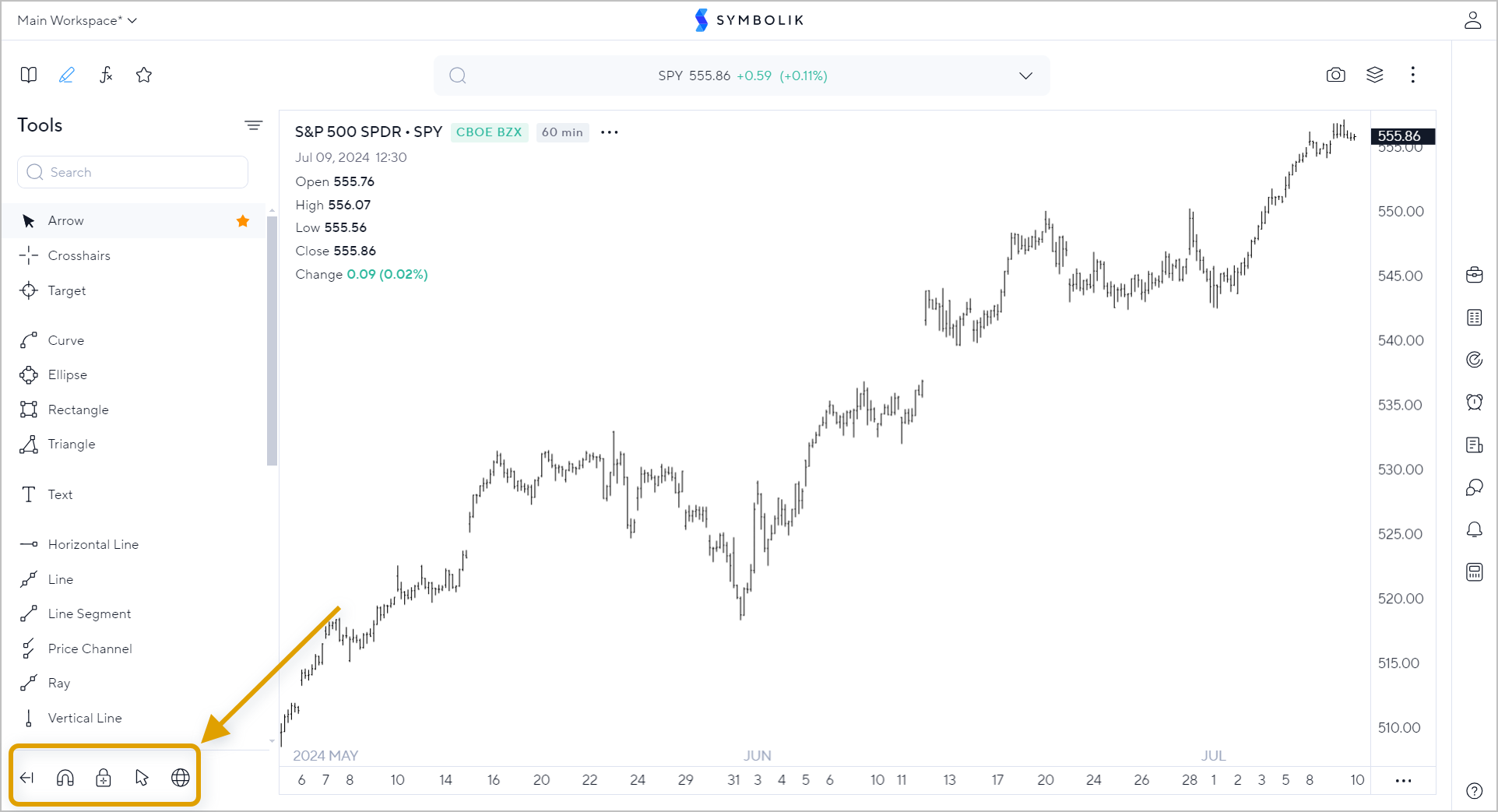Open the alarm clock alerts panel
This screenshot has width=1498, height=812.
coord(1474,402)
